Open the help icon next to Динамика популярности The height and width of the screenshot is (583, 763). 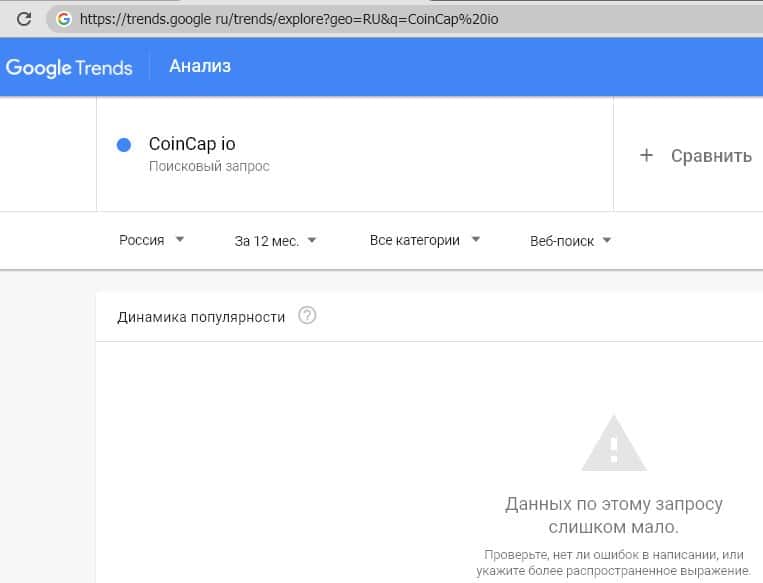(x=307, y=316)
